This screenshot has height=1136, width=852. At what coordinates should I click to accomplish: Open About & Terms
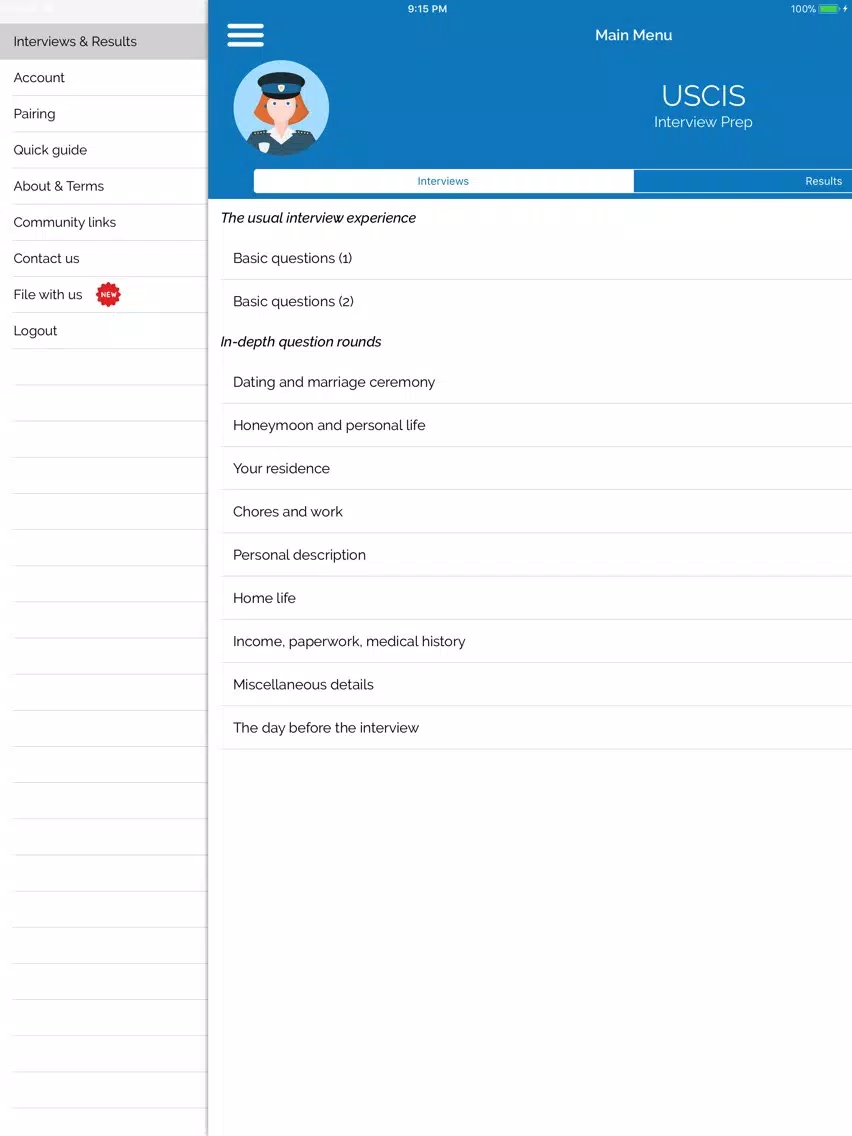[x=104, y=186]
